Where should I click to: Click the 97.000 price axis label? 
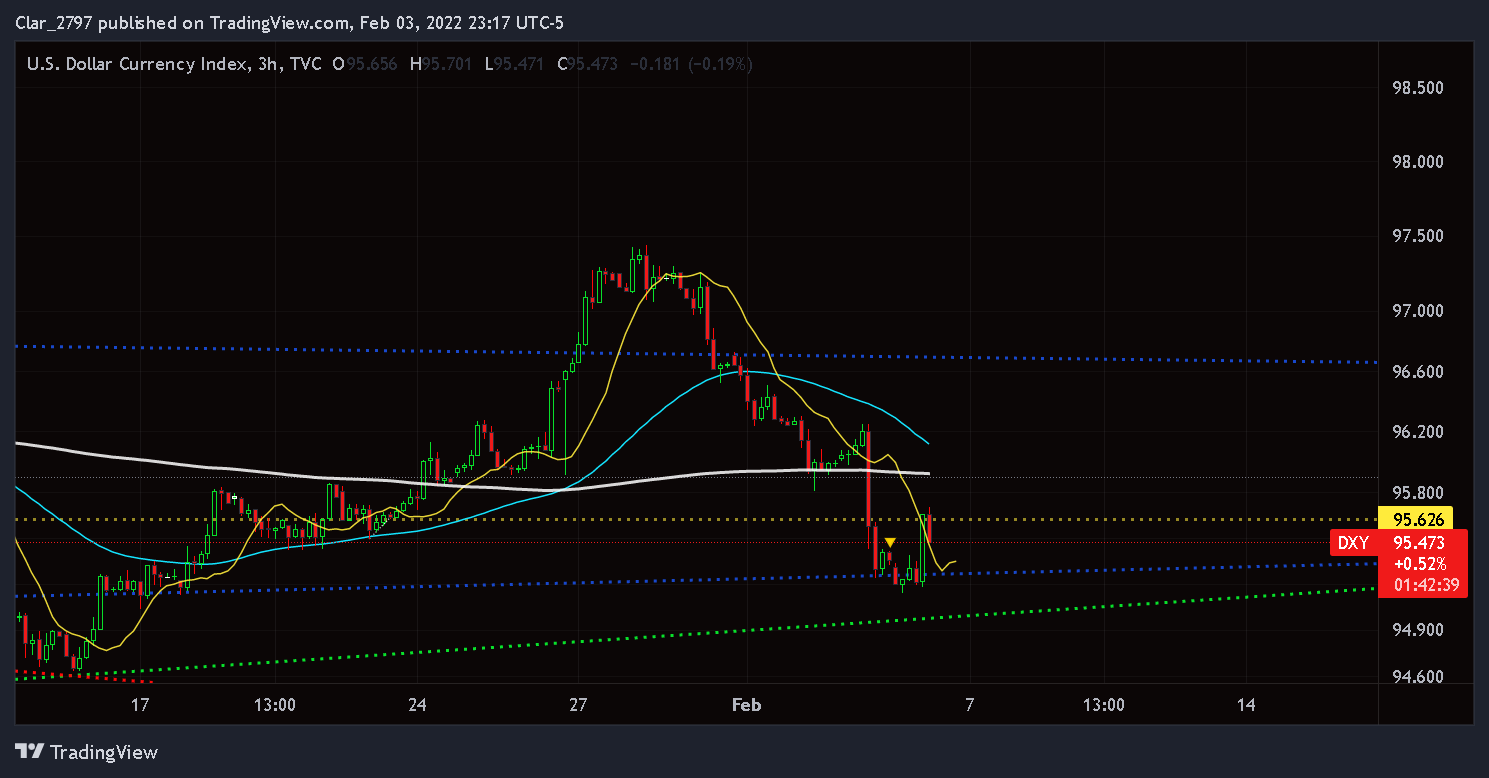[1417, 311]
